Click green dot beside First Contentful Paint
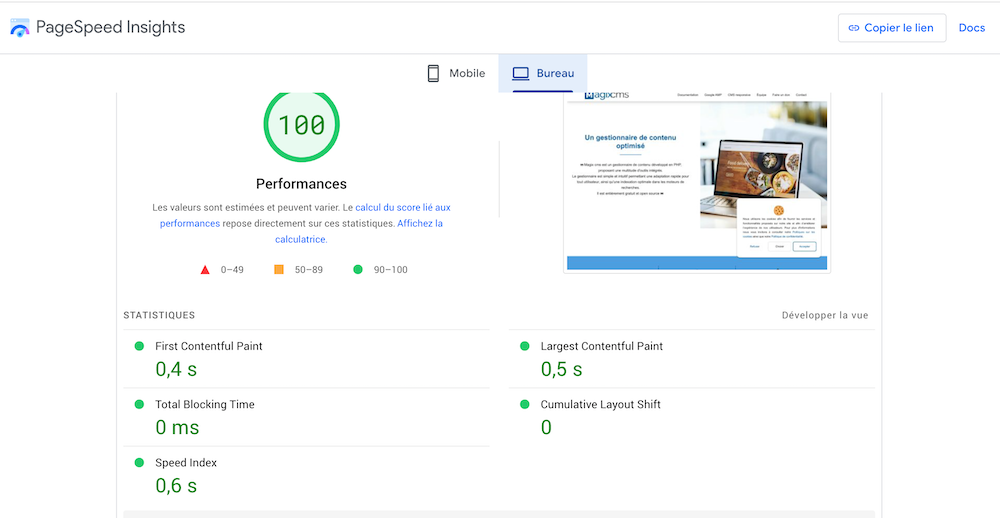Image resolution: width=1000 pixels, height=518 pixels. [139, 346]
